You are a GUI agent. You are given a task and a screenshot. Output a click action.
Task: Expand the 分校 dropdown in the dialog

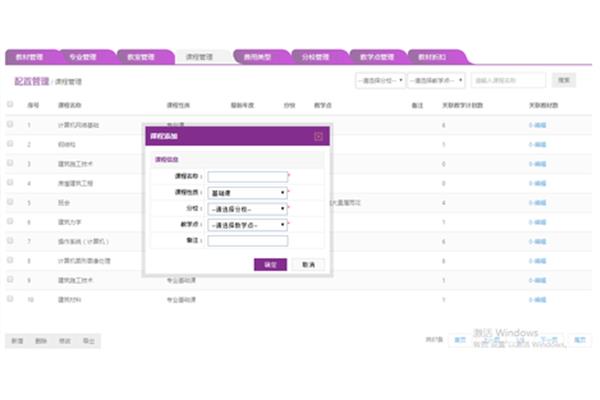coord(248,209)
